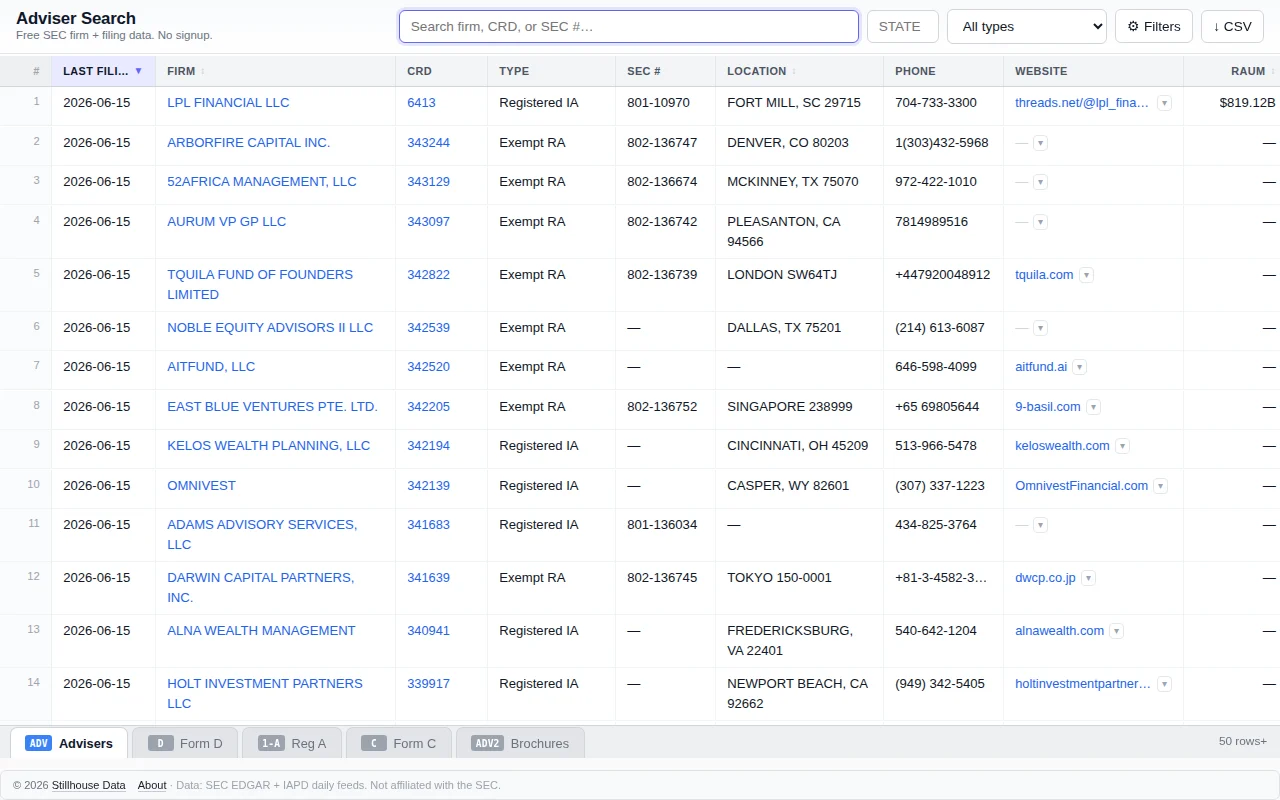Visit aitfund.ai website link
Image resolution: width=1280 pixels, height=800 pixels.
click(x=1041, y=367)
